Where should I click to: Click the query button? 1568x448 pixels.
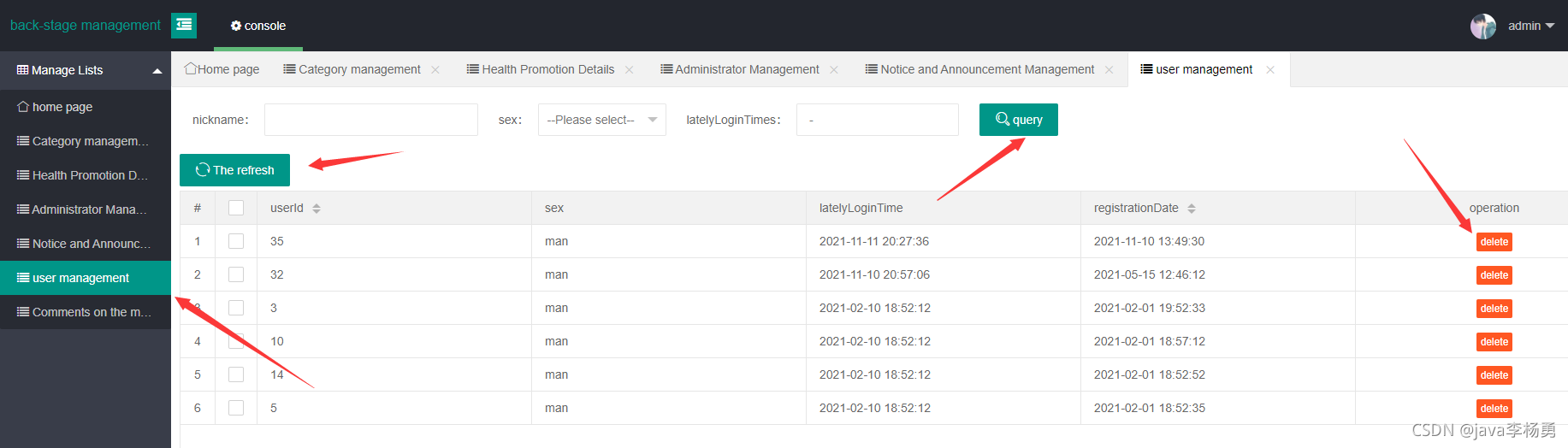click(x=1019, y=120)
